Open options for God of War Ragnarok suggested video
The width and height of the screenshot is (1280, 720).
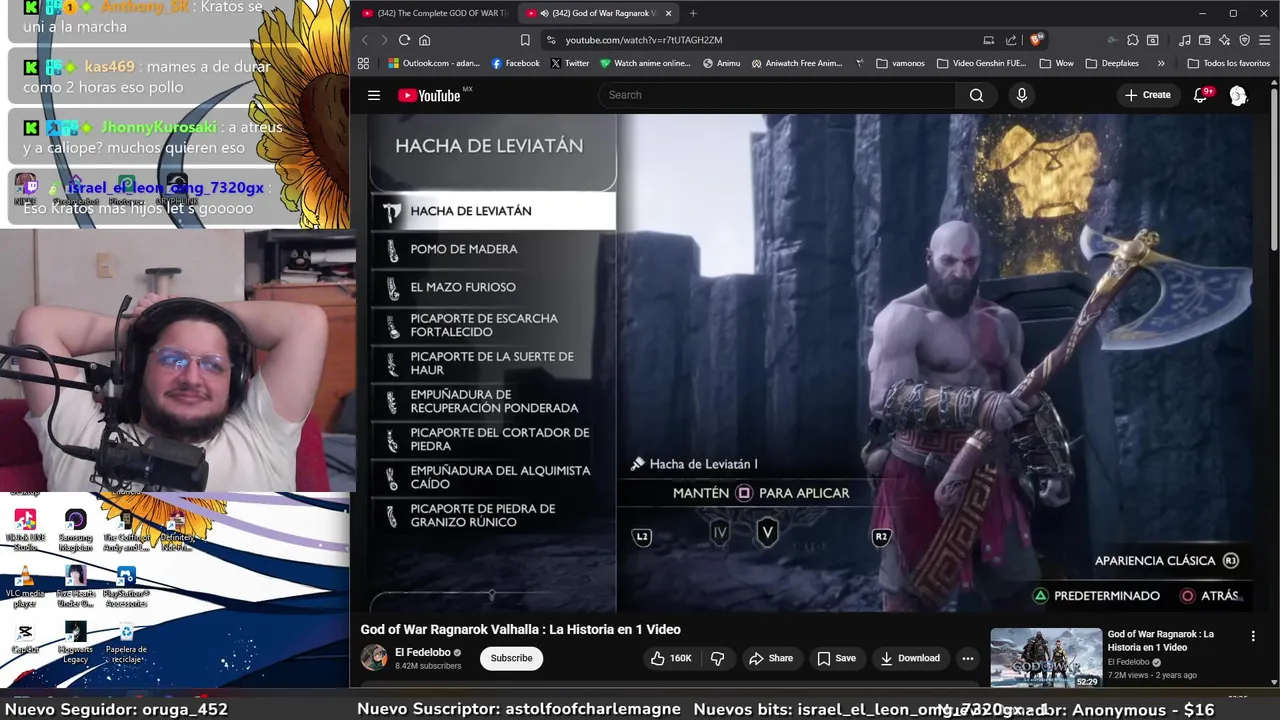coord(1252,636)
